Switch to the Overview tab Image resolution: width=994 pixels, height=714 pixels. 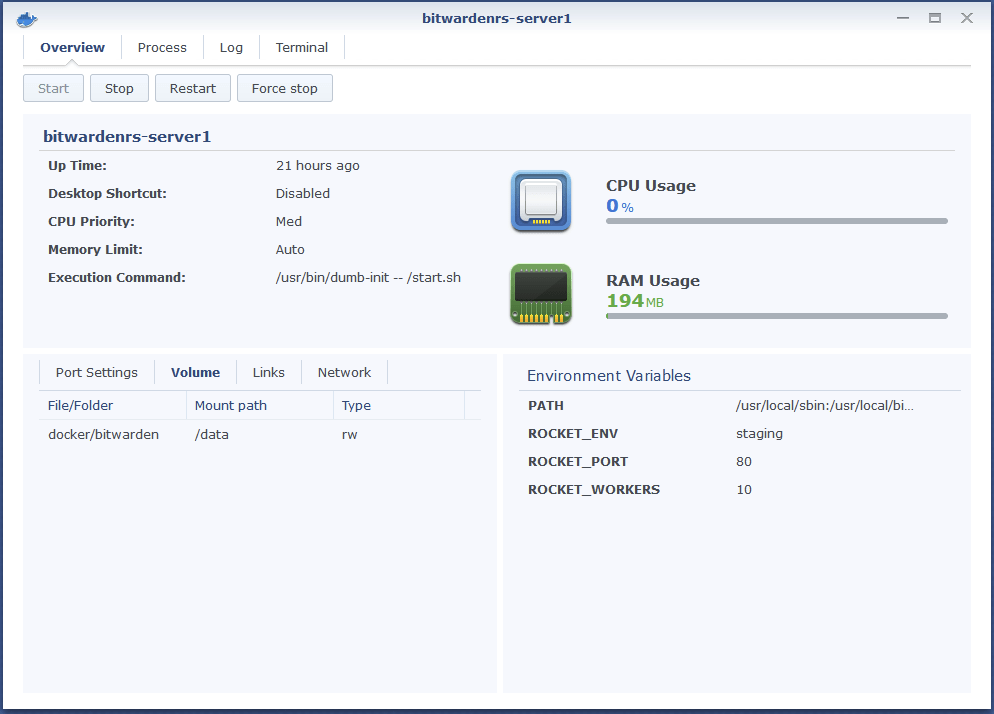tap(72, 48)
